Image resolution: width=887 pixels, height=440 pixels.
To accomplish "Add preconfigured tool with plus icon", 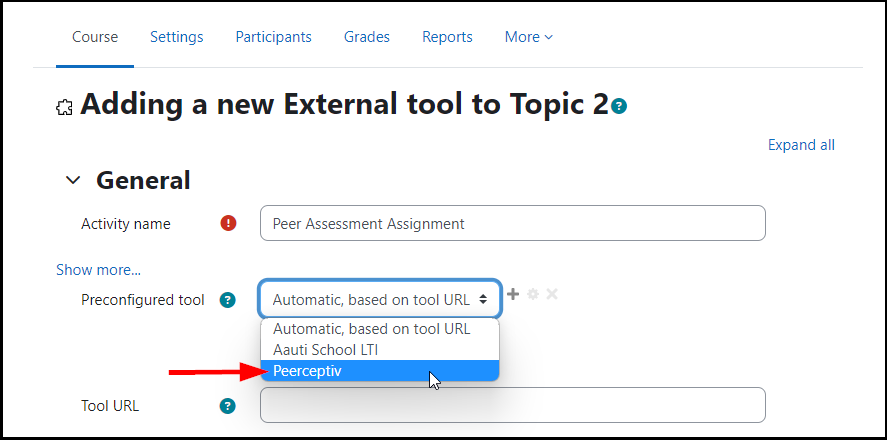I will [x=513, y=294].
